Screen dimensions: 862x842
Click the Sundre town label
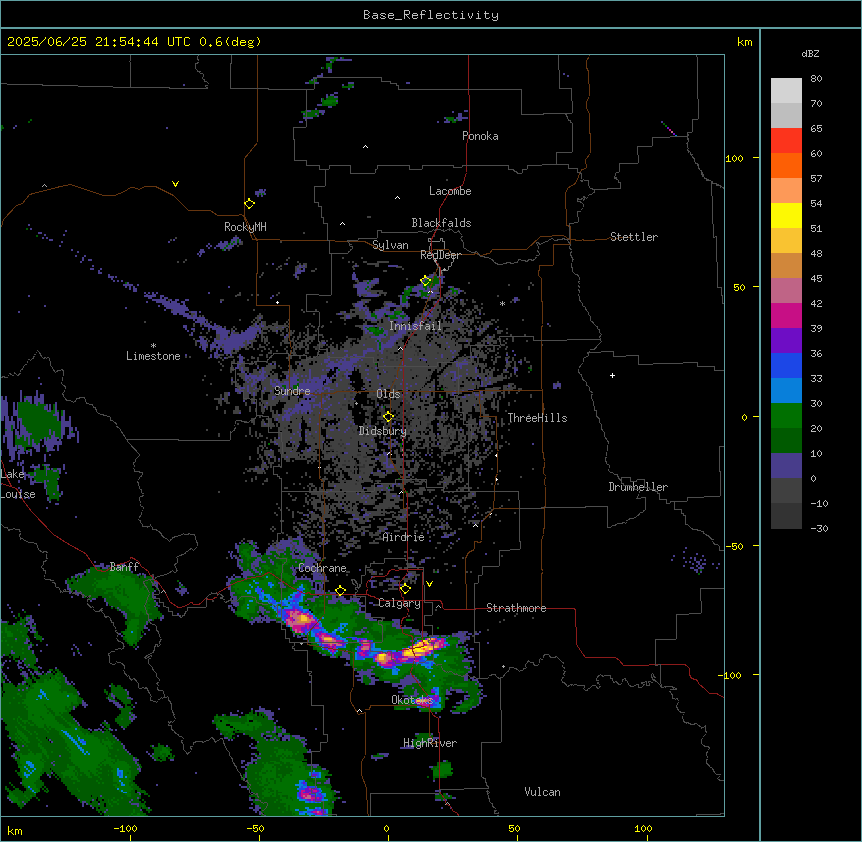(x=292, y=391)
